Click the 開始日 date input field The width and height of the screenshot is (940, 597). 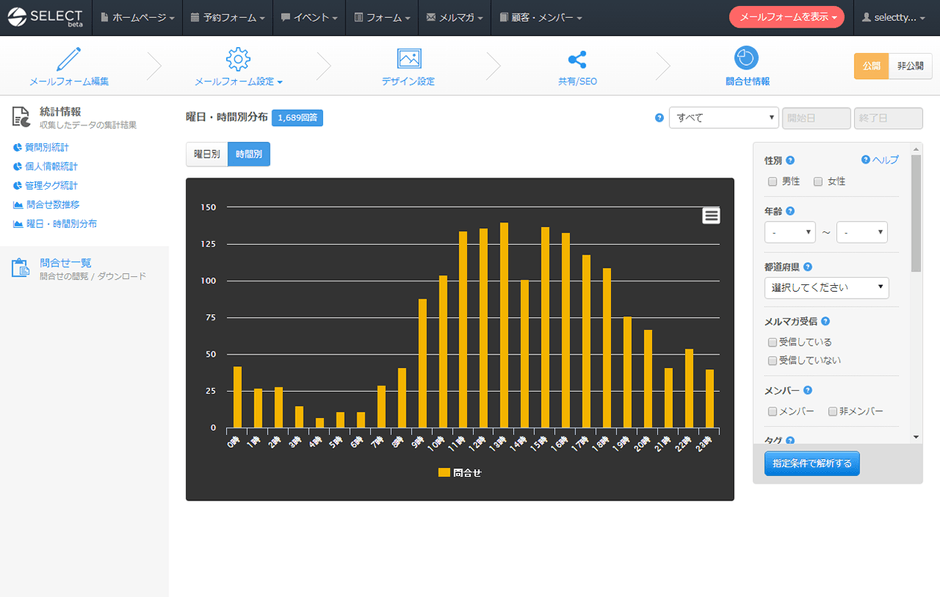pos(816,118)
